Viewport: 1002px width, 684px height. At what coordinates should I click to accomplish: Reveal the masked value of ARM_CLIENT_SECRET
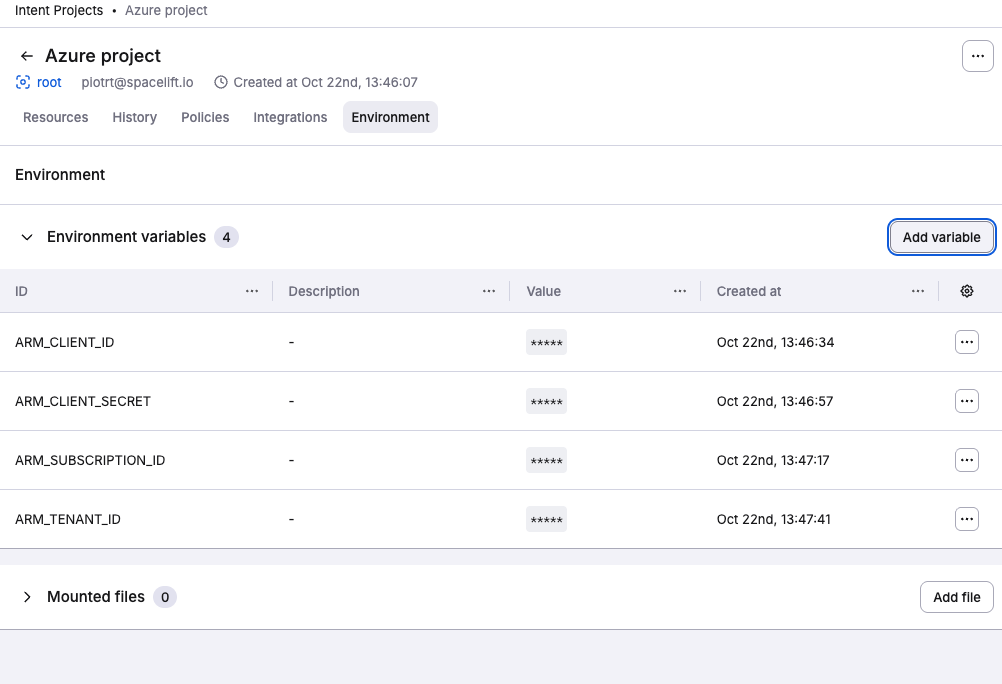coord(546,401)
